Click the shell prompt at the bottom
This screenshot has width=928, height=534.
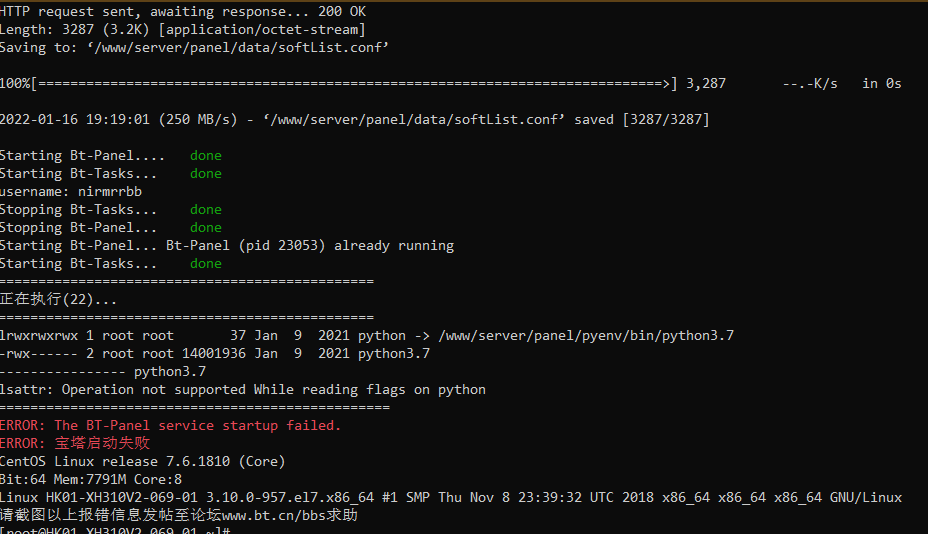point(115,530)
